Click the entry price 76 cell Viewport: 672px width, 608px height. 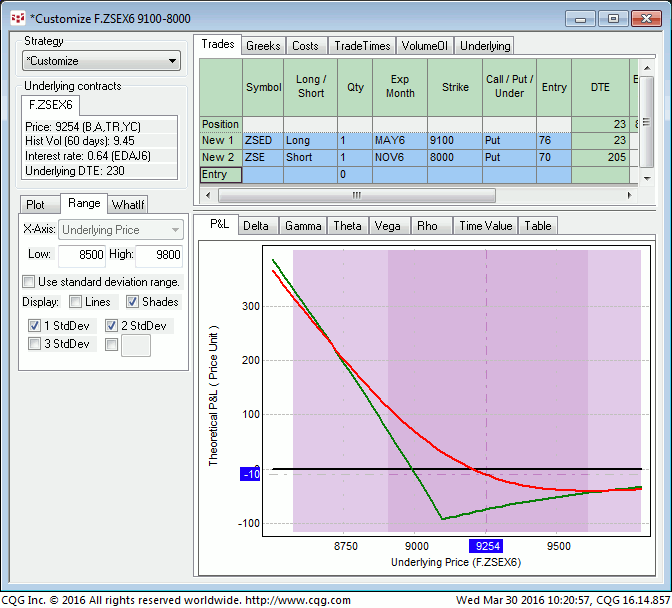(x=554, y=141)
